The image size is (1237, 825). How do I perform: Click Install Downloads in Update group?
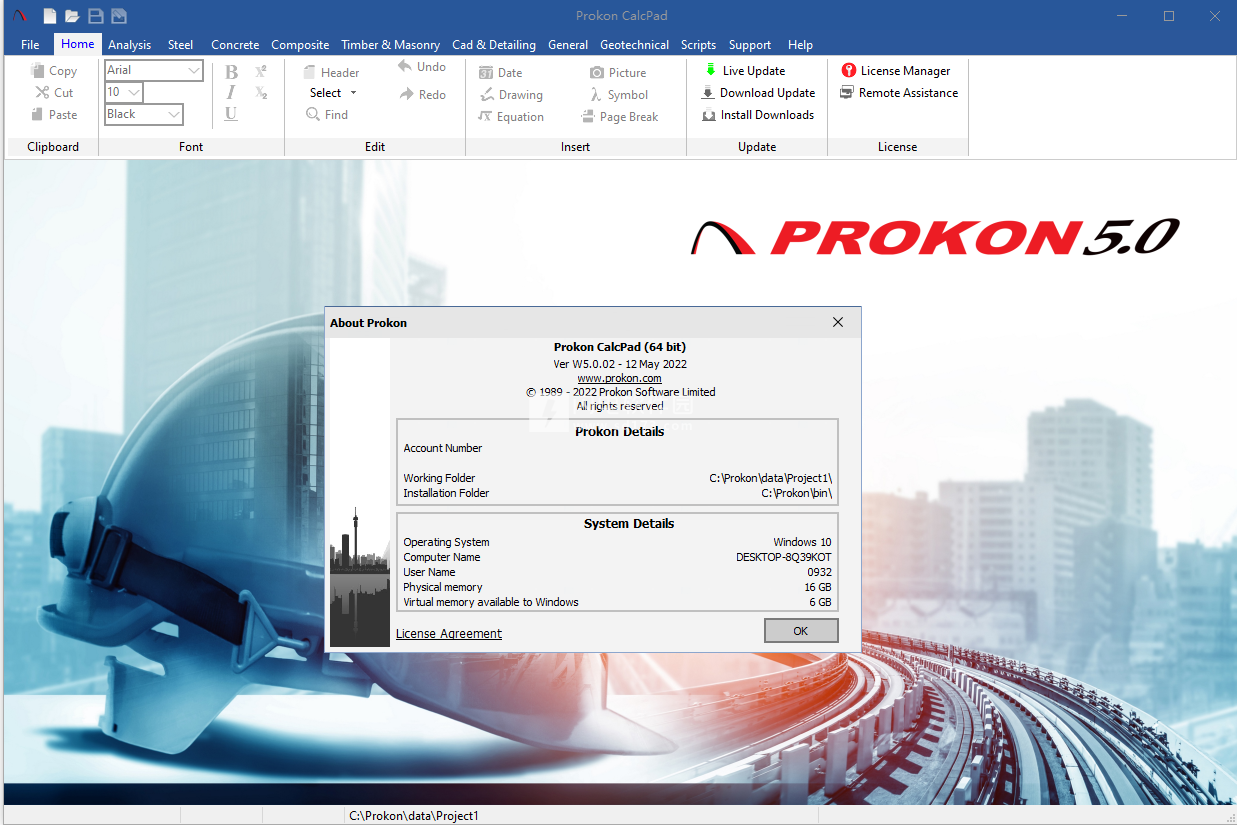[758, 115]
